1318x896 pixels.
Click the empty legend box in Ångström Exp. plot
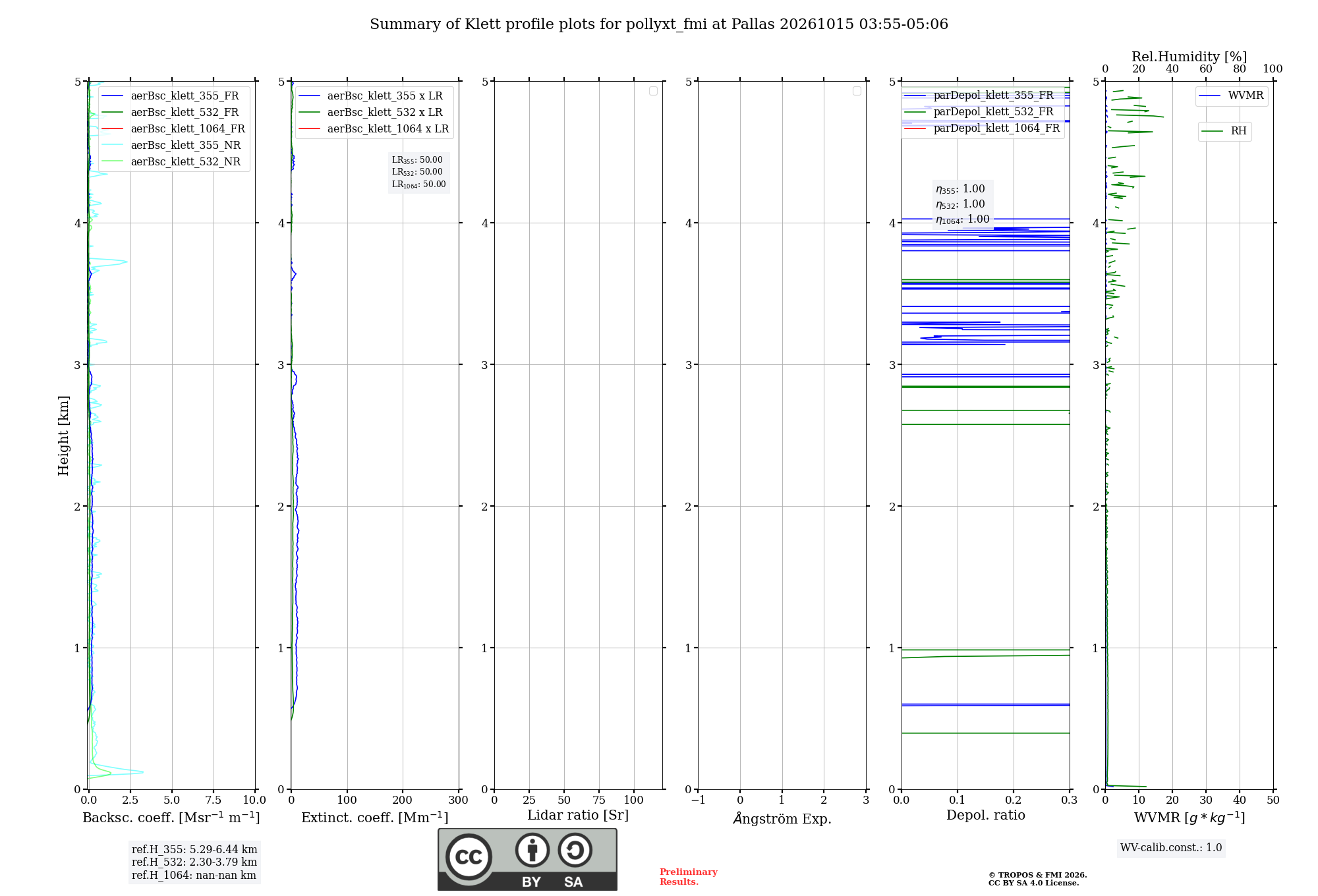[x=857, y=91]
